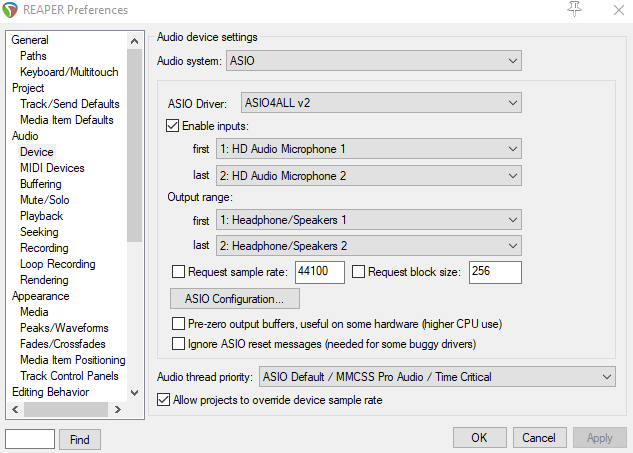Close the REAPER Preferences window

click(618, 10)
